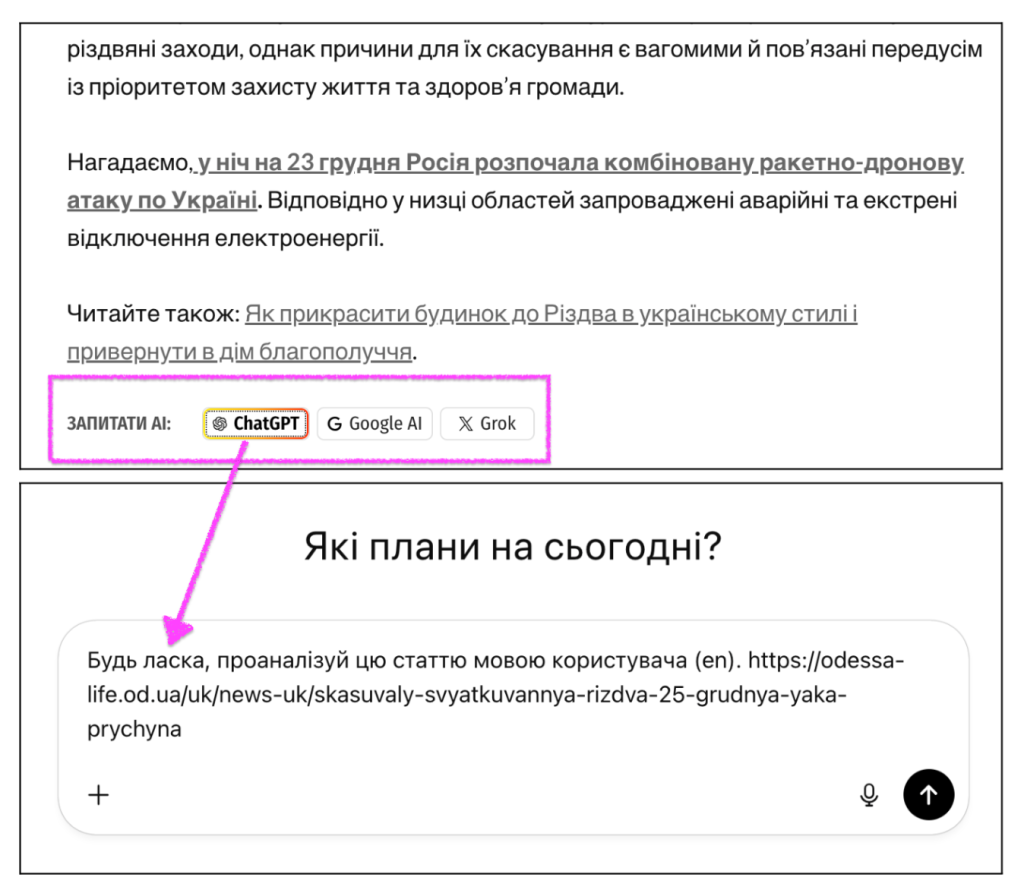The image size is (1024, 890).
Task: Select the Grok button
Action: pyautogui.click(x=487, y=424)
